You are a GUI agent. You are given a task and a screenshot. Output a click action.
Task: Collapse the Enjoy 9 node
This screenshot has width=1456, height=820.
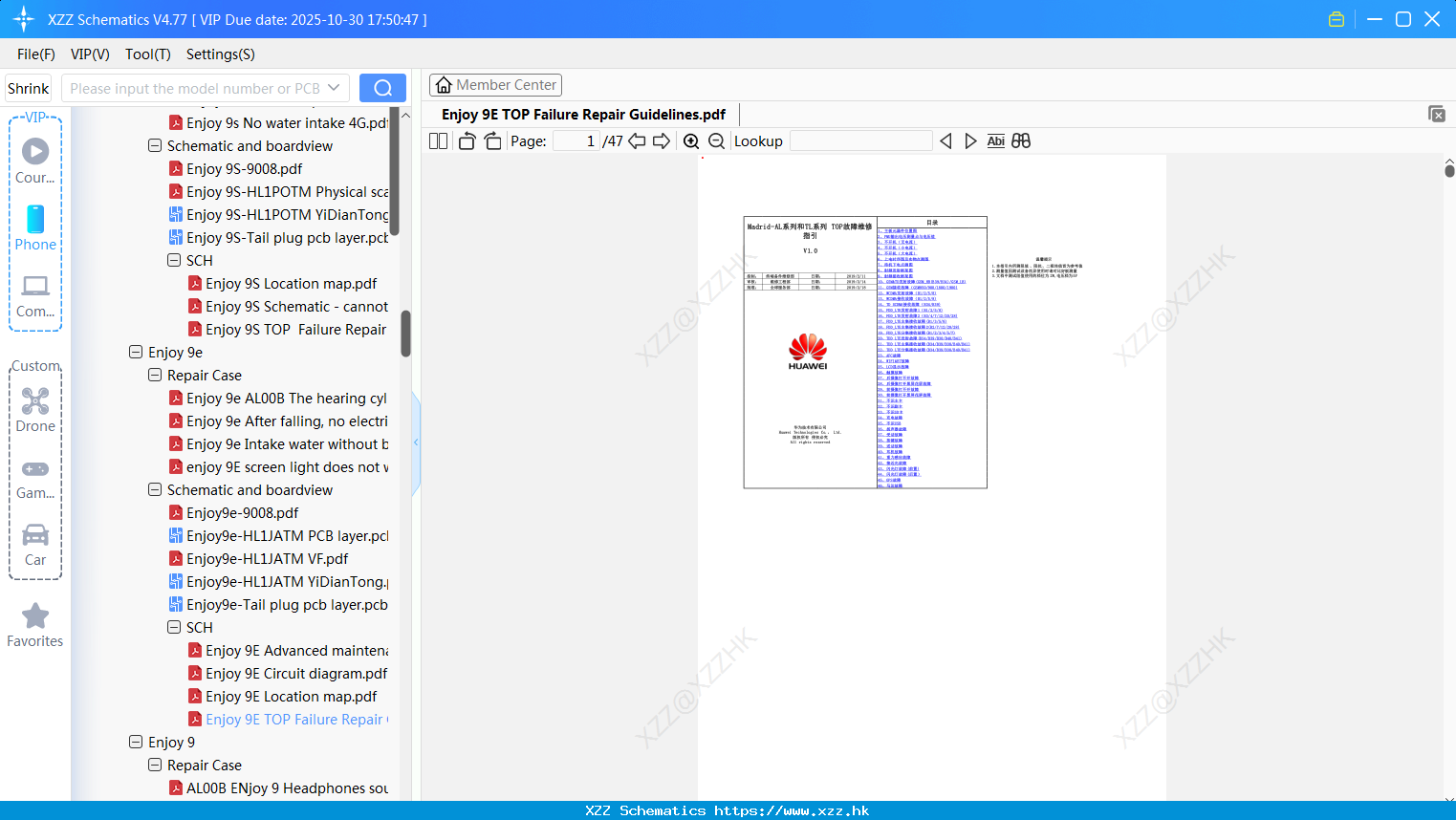pyautogui.click(x=136, y=742)
